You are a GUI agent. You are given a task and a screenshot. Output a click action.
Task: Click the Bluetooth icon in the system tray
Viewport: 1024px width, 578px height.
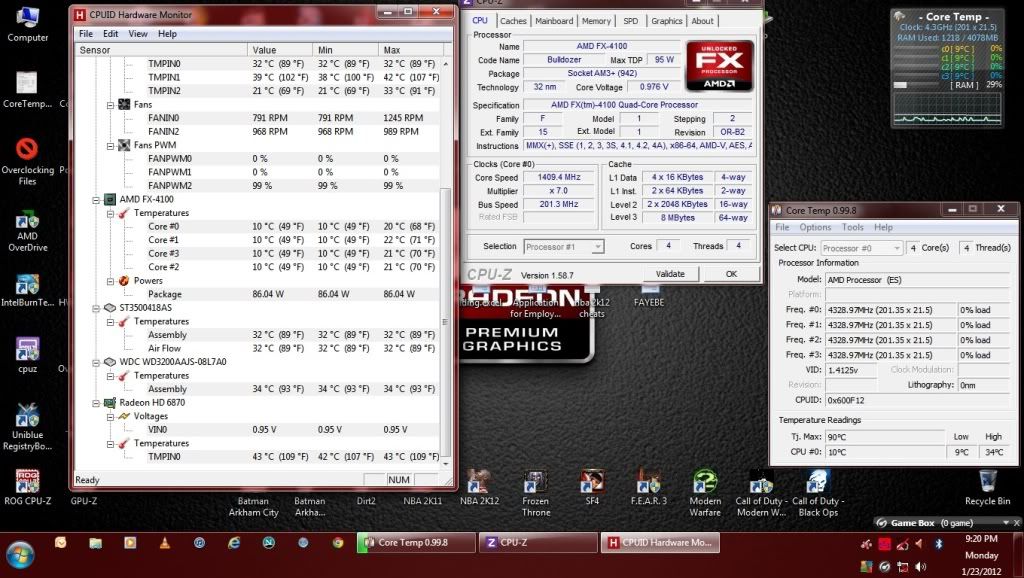click(x=938, y=543)
